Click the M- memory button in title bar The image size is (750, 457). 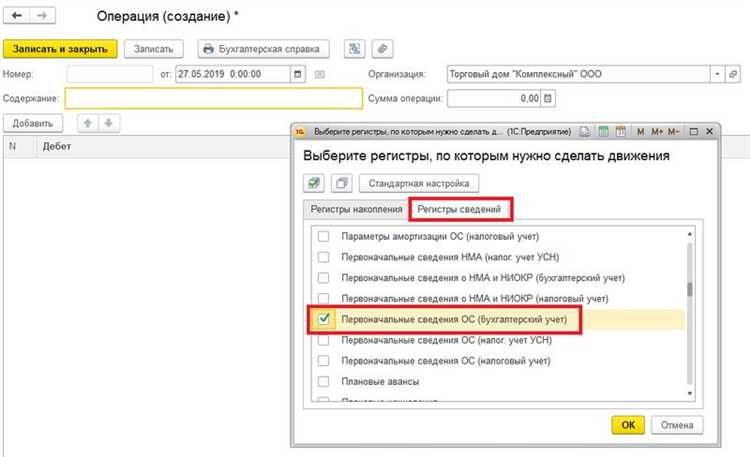pyautogui.click(x=673, y=132)
